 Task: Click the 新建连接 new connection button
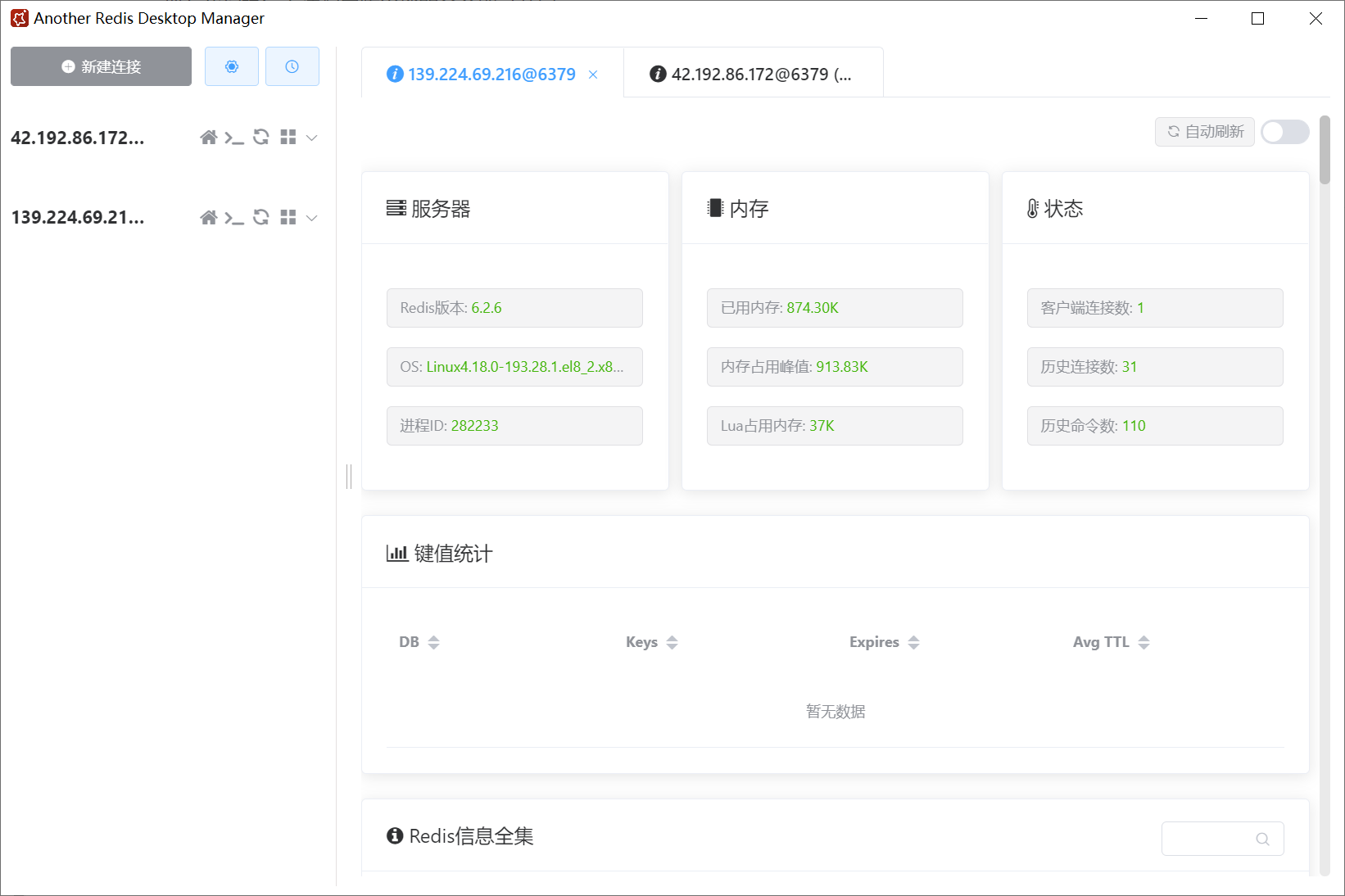101,66
